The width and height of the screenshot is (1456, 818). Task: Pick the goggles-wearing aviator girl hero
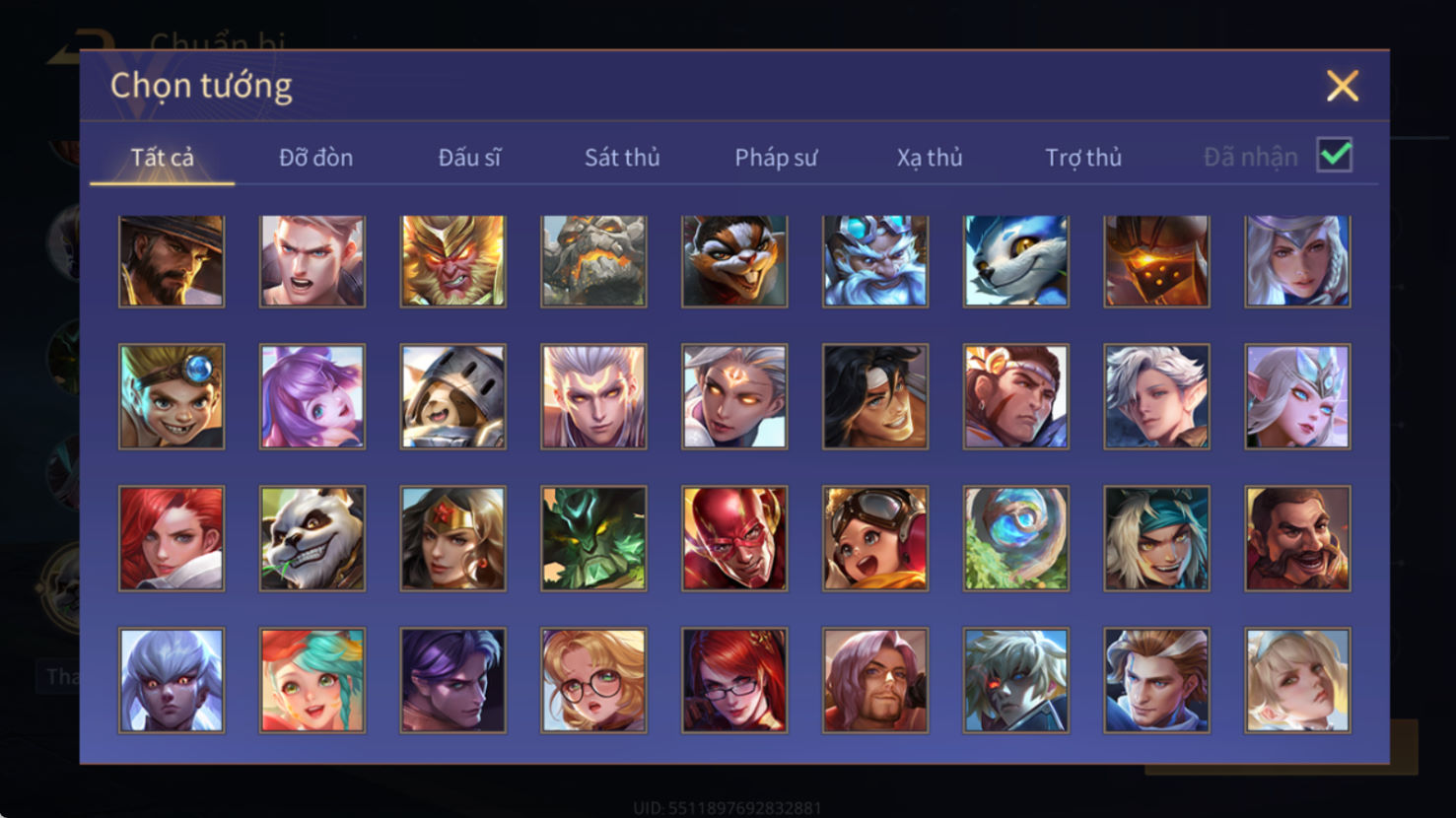tap(875, 538)
